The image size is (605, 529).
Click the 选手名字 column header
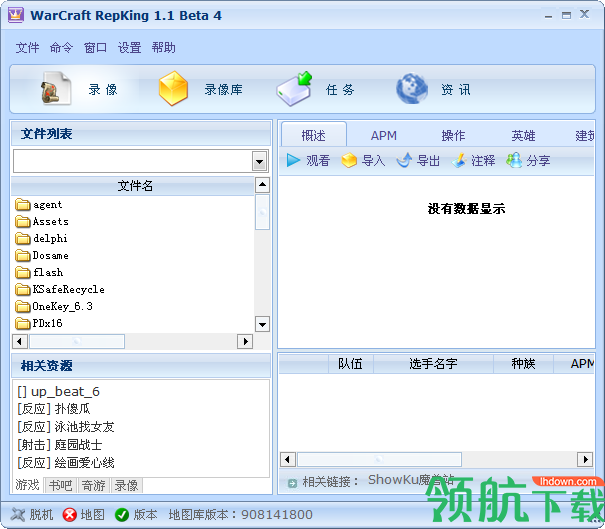433,363
